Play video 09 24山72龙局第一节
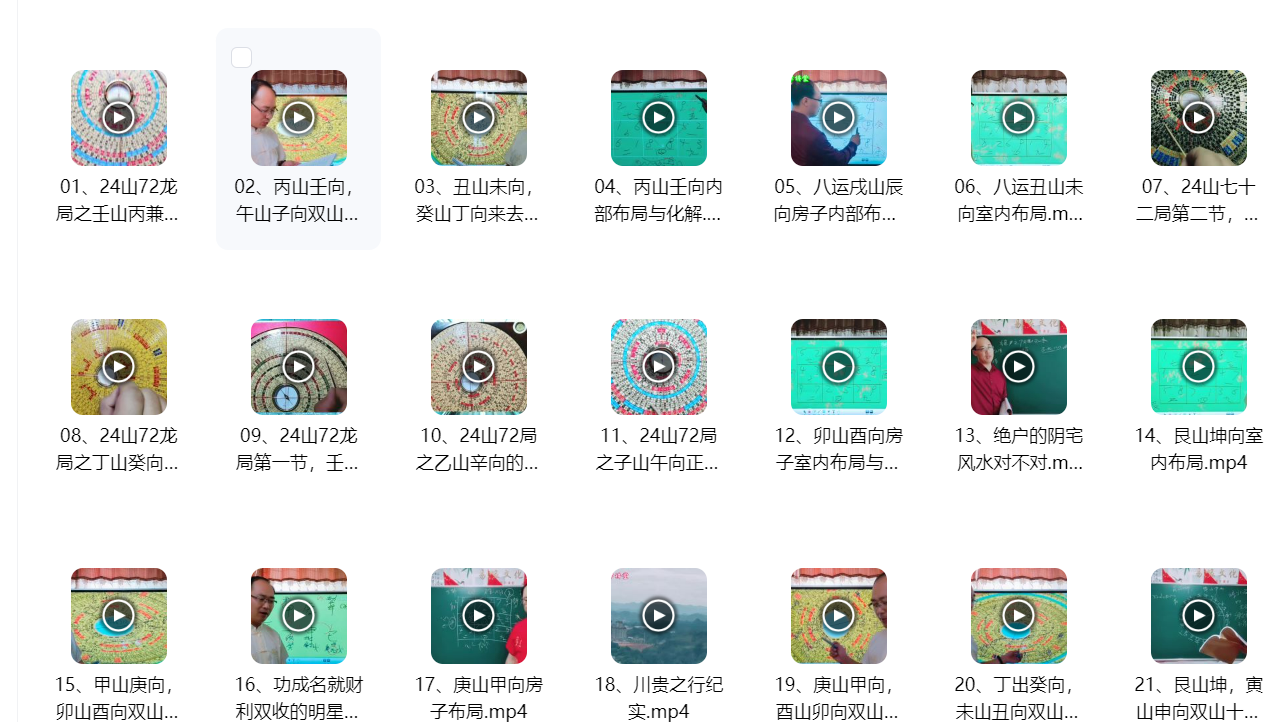This screenshot has height=722, width=1282. click(x=299, y=366)
